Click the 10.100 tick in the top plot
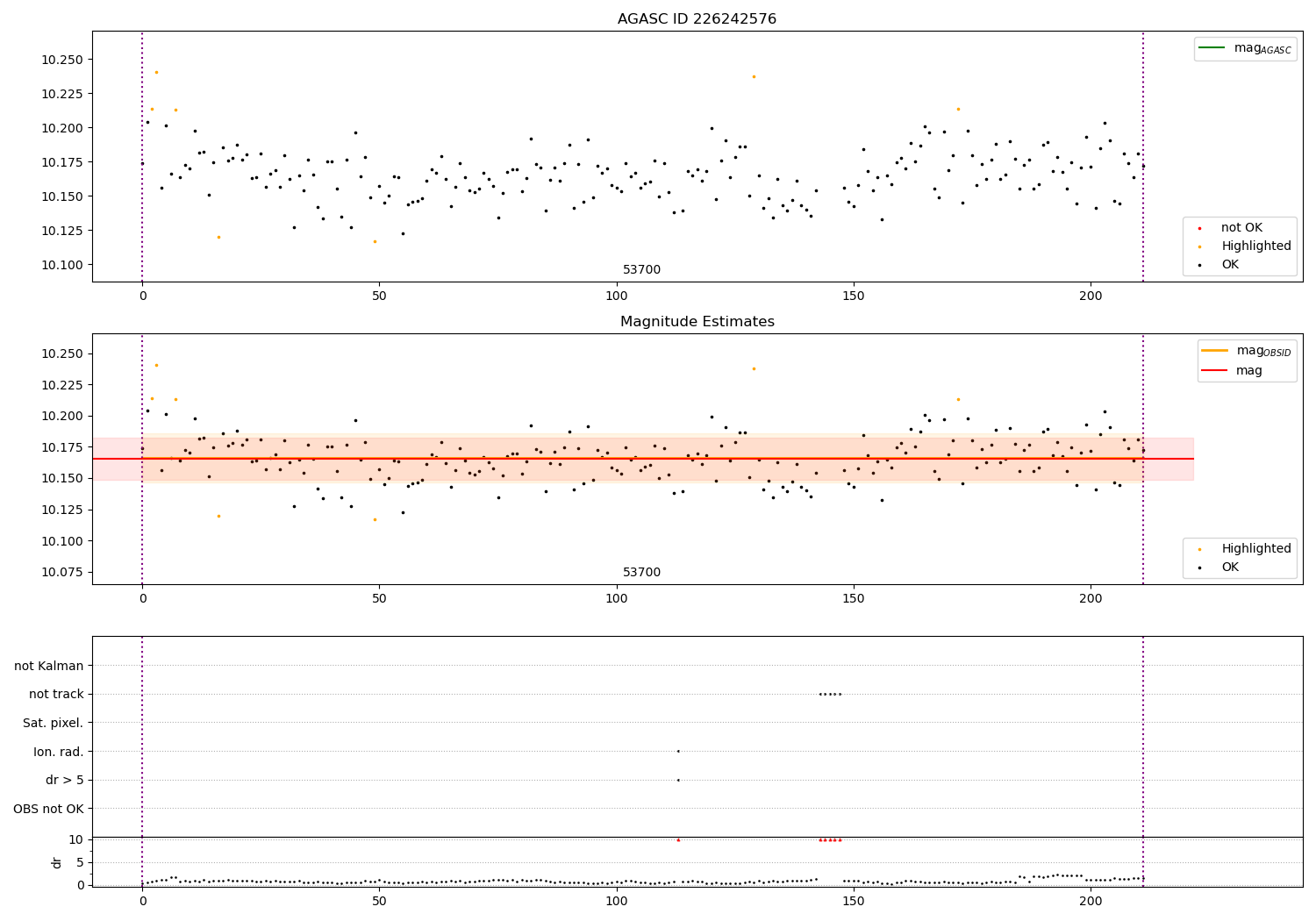The image size is (1316, 921). pyautogui.click(x=62, y=266)
